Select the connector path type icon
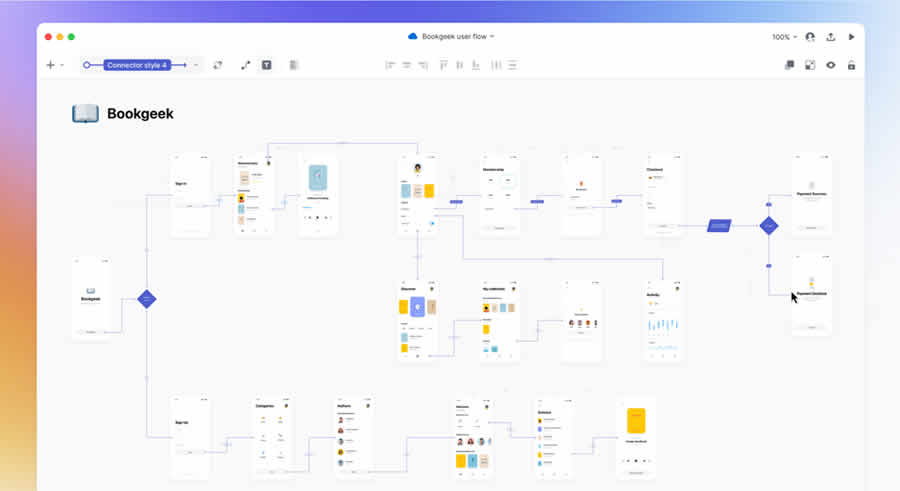This screenshot has height=491, width=900. click(x=246, y=65)
